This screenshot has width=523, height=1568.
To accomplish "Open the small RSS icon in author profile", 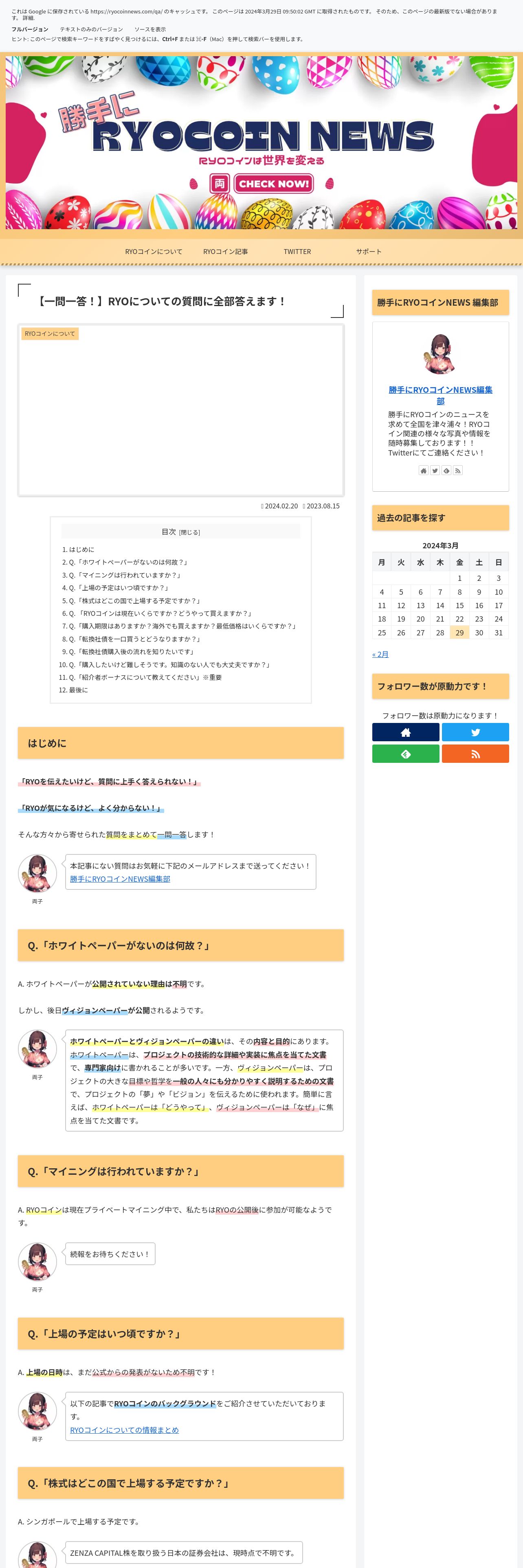I will 458,471.
